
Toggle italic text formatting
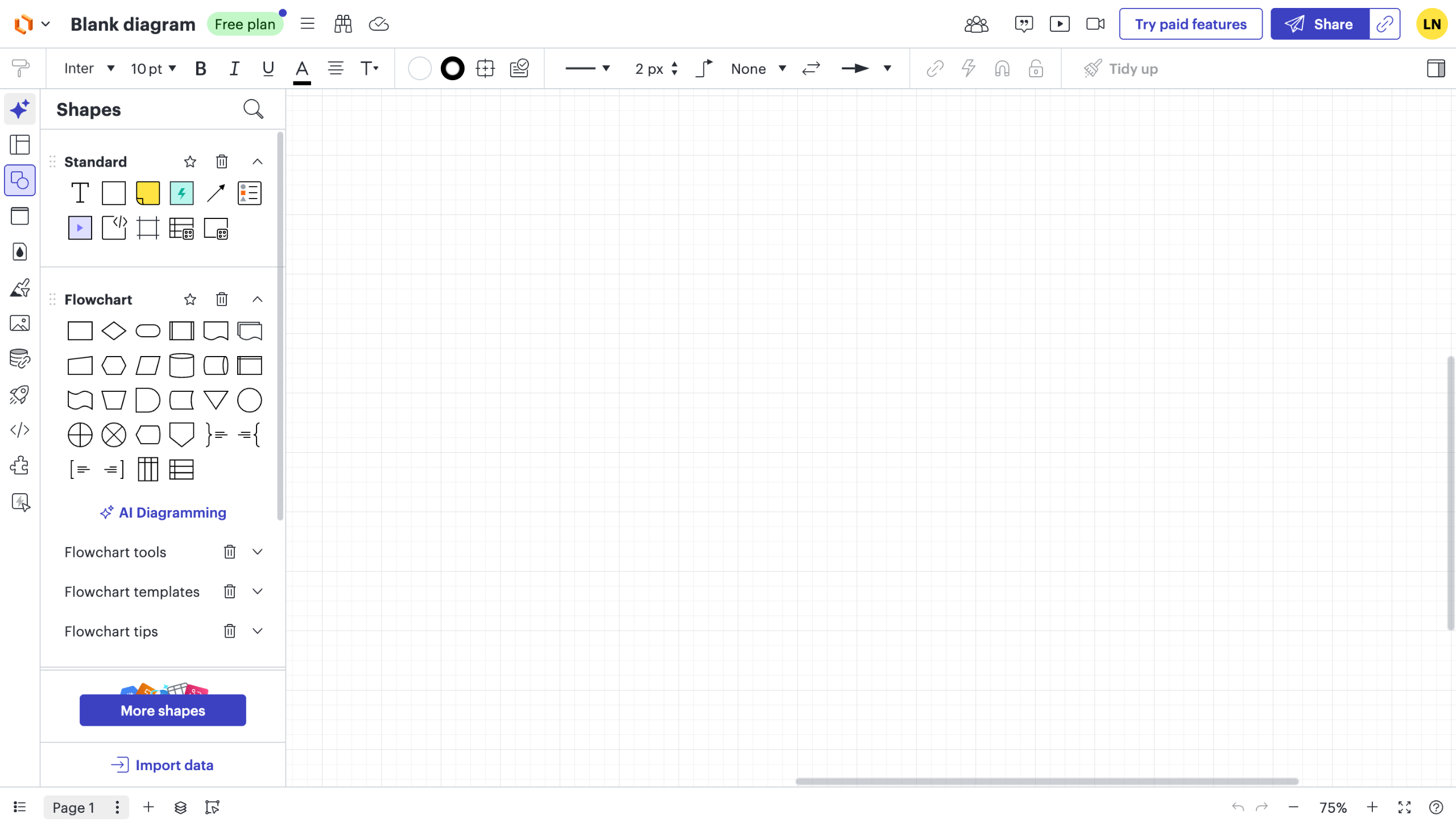pos(234,69)
